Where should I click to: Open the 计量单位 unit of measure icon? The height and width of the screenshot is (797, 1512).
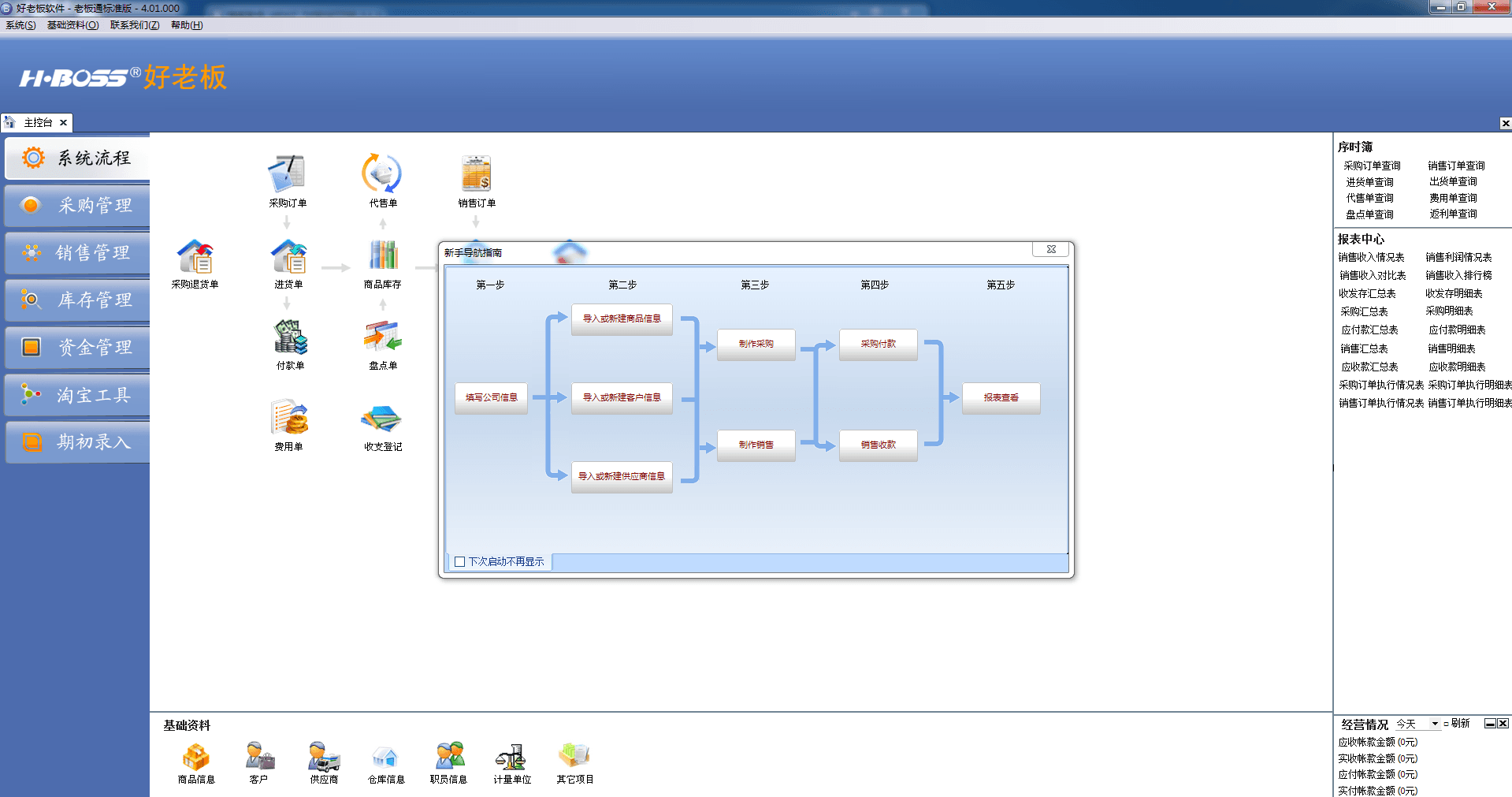pos(511,757)
